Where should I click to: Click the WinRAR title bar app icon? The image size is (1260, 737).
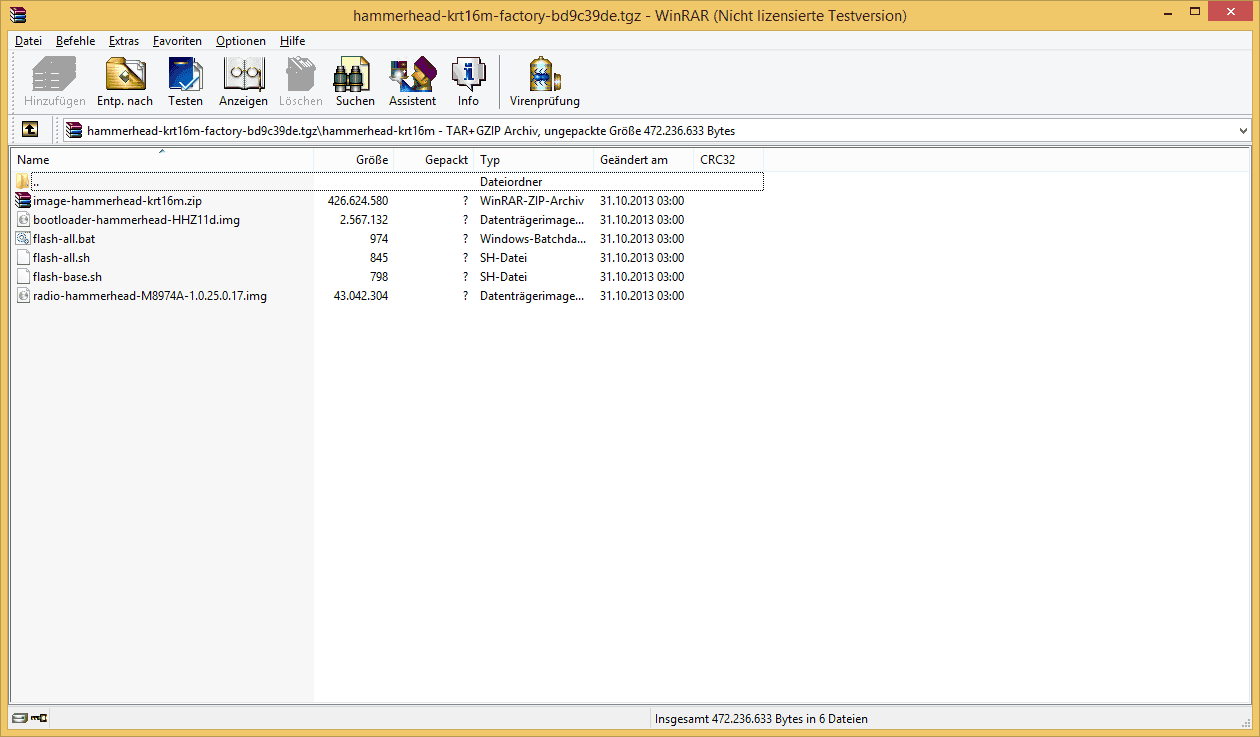point(16,15)
